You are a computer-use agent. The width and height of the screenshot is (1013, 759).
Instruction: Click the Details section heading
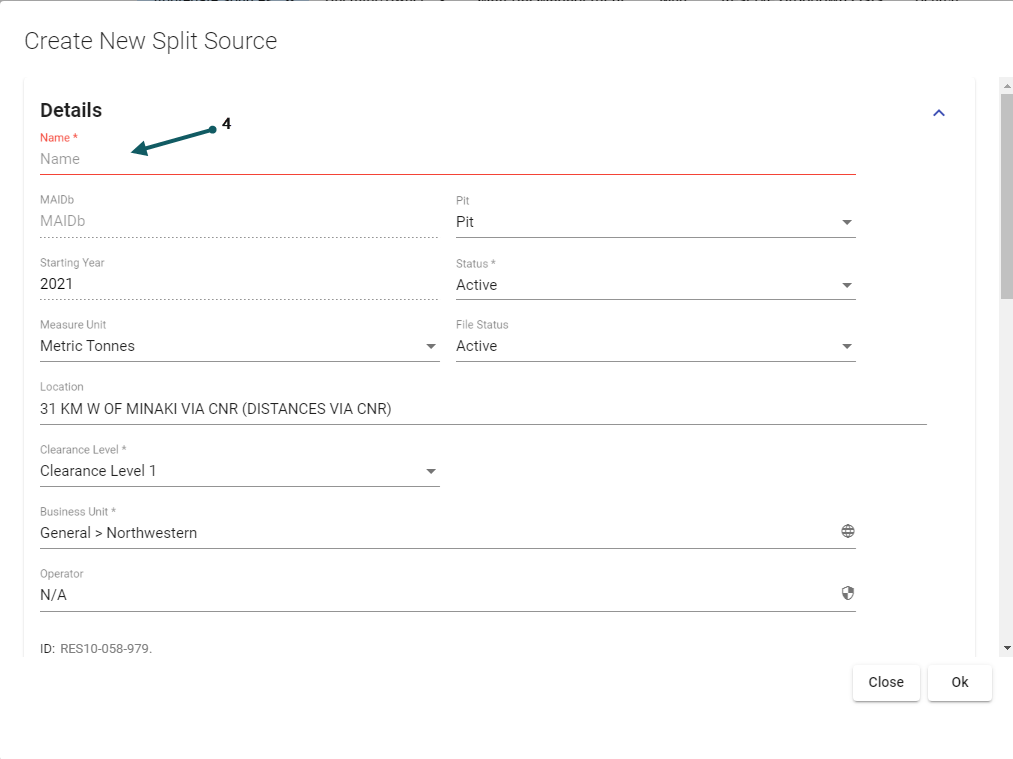point(71,110)
